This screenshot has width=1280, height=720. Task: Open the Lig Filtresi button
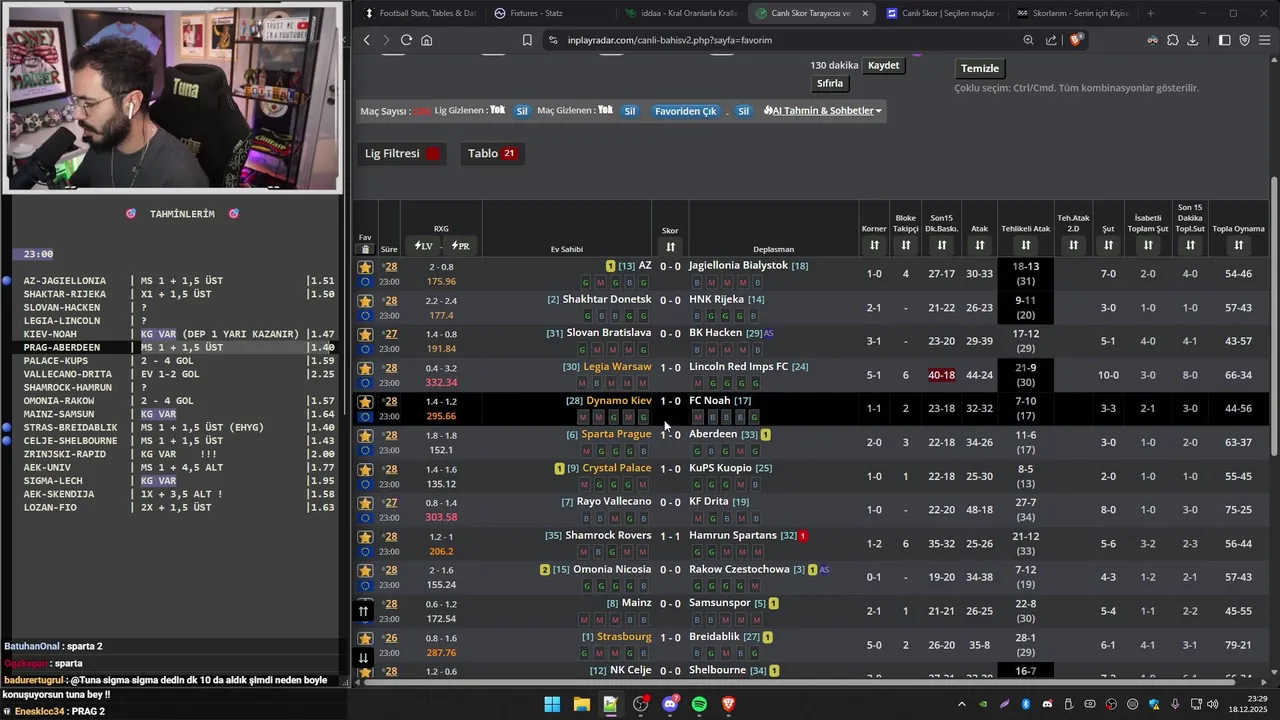pyautogui.click(x=402, y=153)
